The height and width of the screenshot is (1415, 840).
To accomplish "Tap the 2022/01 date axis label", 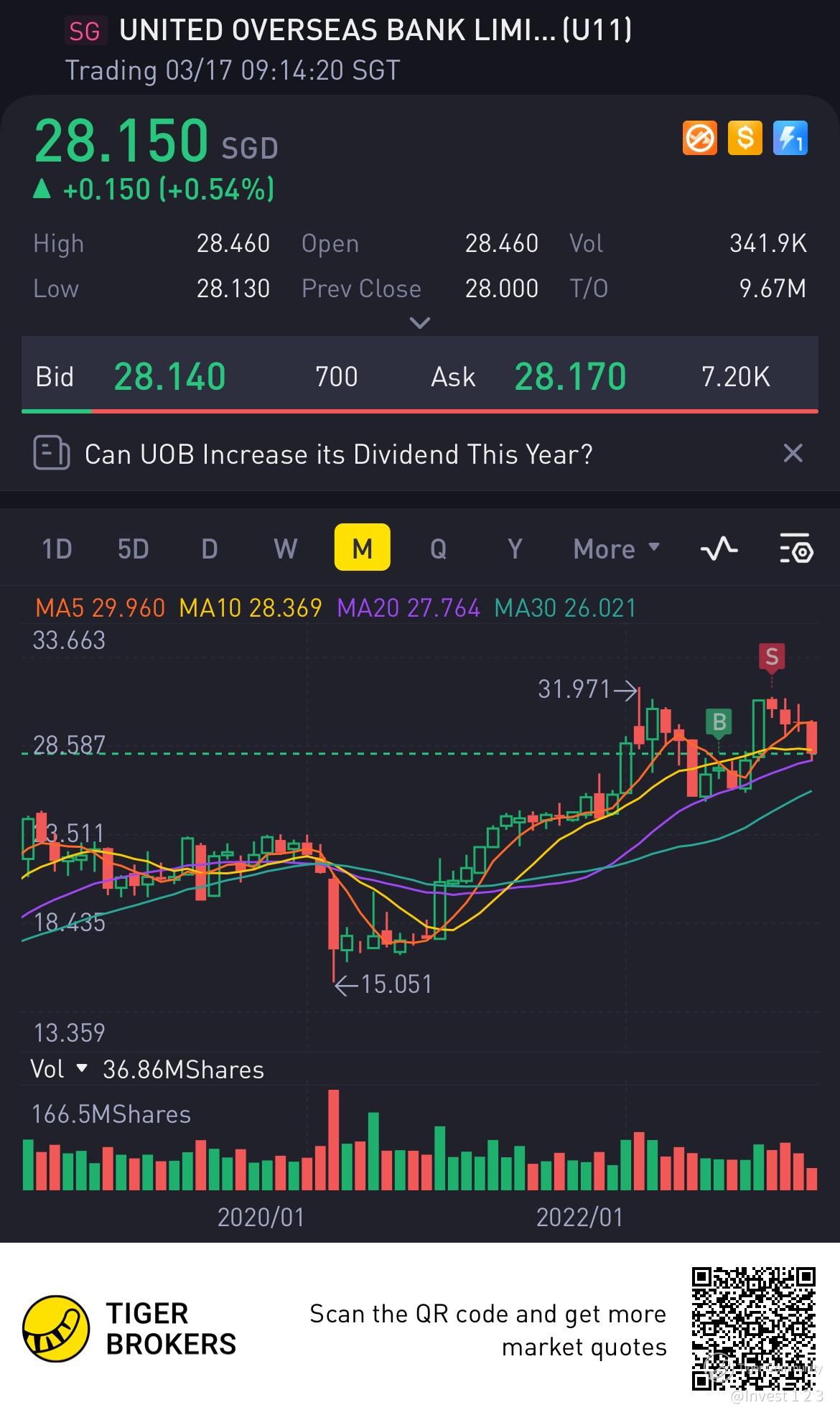I will point(579,1218).
